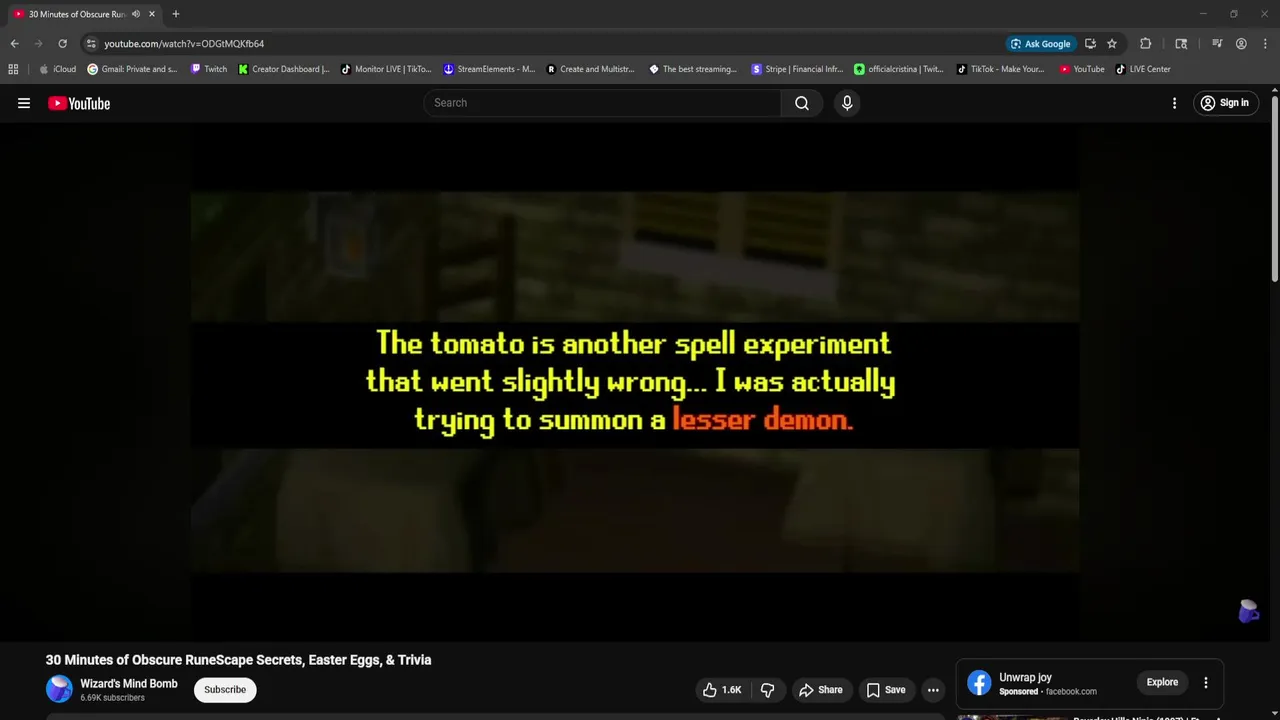This screenshot has width=1280, height=720.
Task: Focus the YouTube search field
Action: point(603,103)
